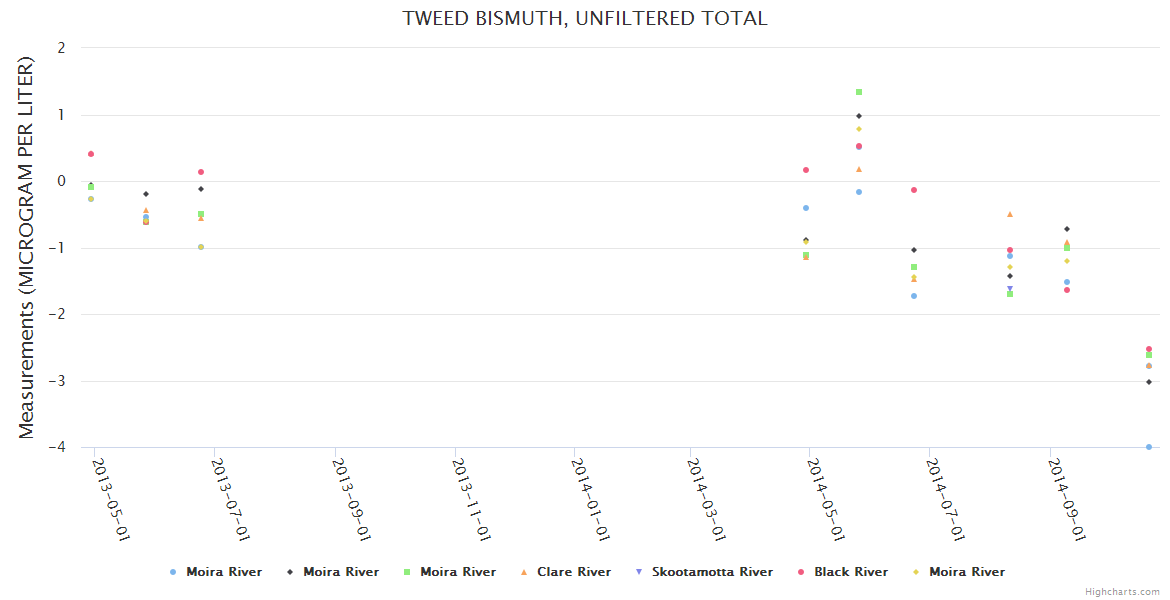Click the Measurements y-axis title
Screen dimensions: 1170x600
(27, 247)
